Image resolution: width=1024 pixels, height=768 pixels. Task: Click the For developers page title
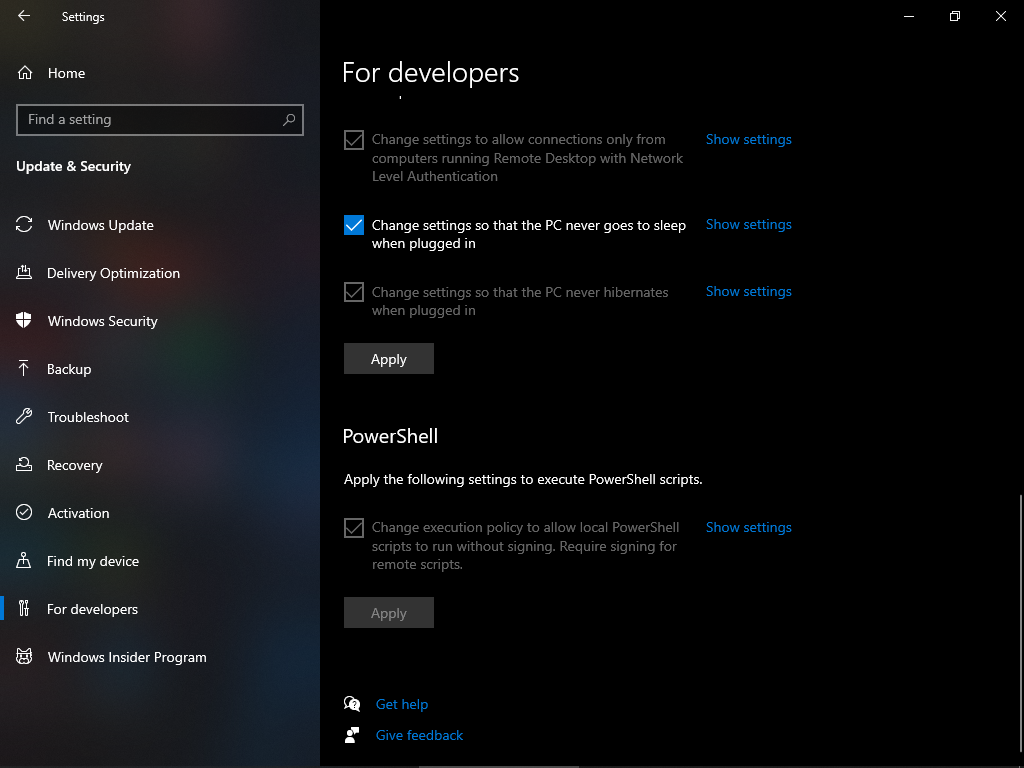[x=430, y=72]
